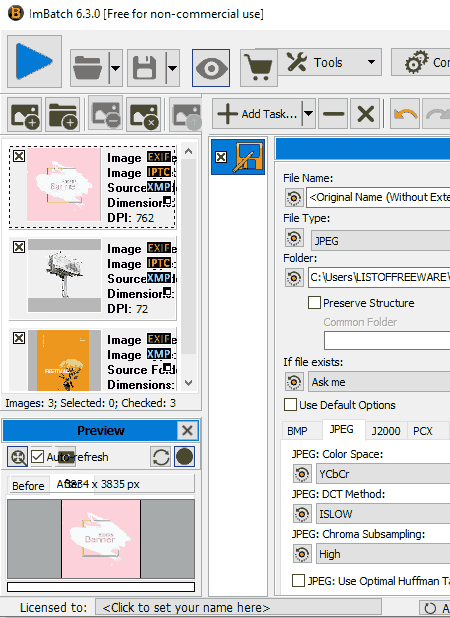The width and height of the screenshot is (450, 618).
Task: Switch to the Before preview tab
Action: (x=28, y=486)
